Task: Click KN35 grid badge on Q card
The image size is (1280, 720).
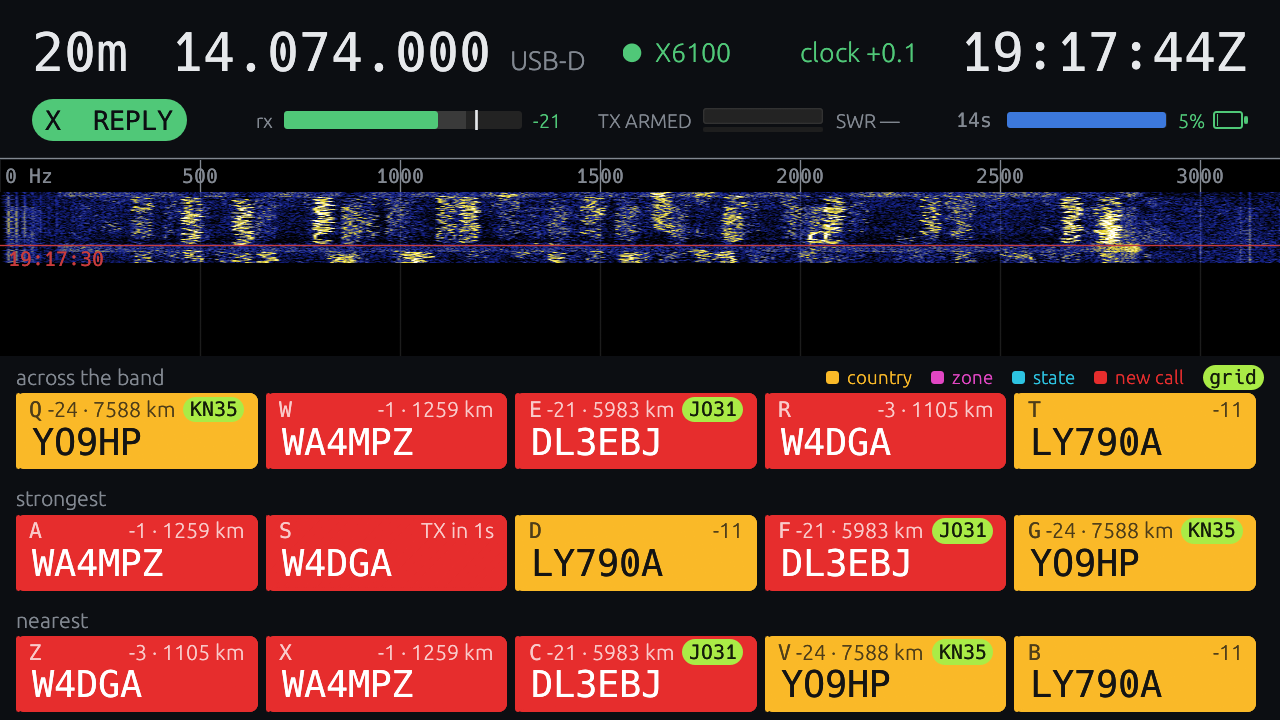Action: pos(213,409)
